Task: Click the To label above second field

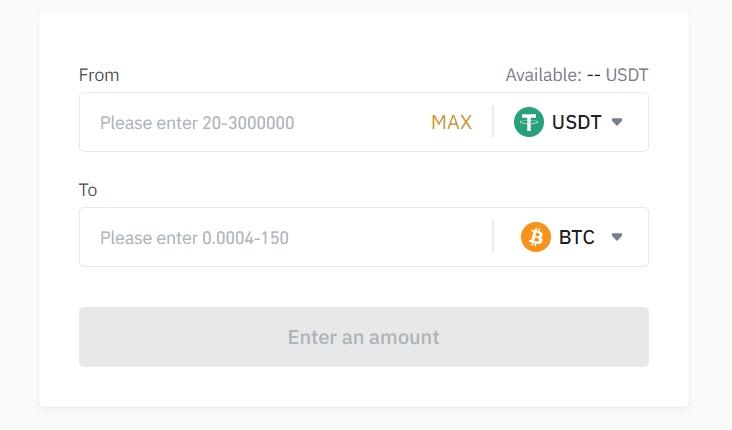Action: (88, 190)
